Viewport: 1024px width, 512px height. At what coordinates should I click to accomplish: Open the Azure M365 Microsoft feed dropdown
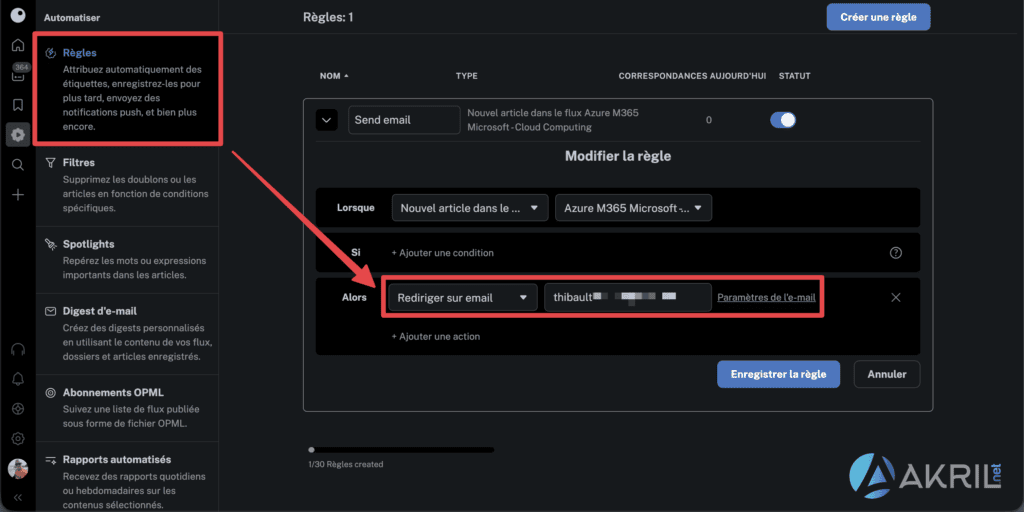(633, 208)
